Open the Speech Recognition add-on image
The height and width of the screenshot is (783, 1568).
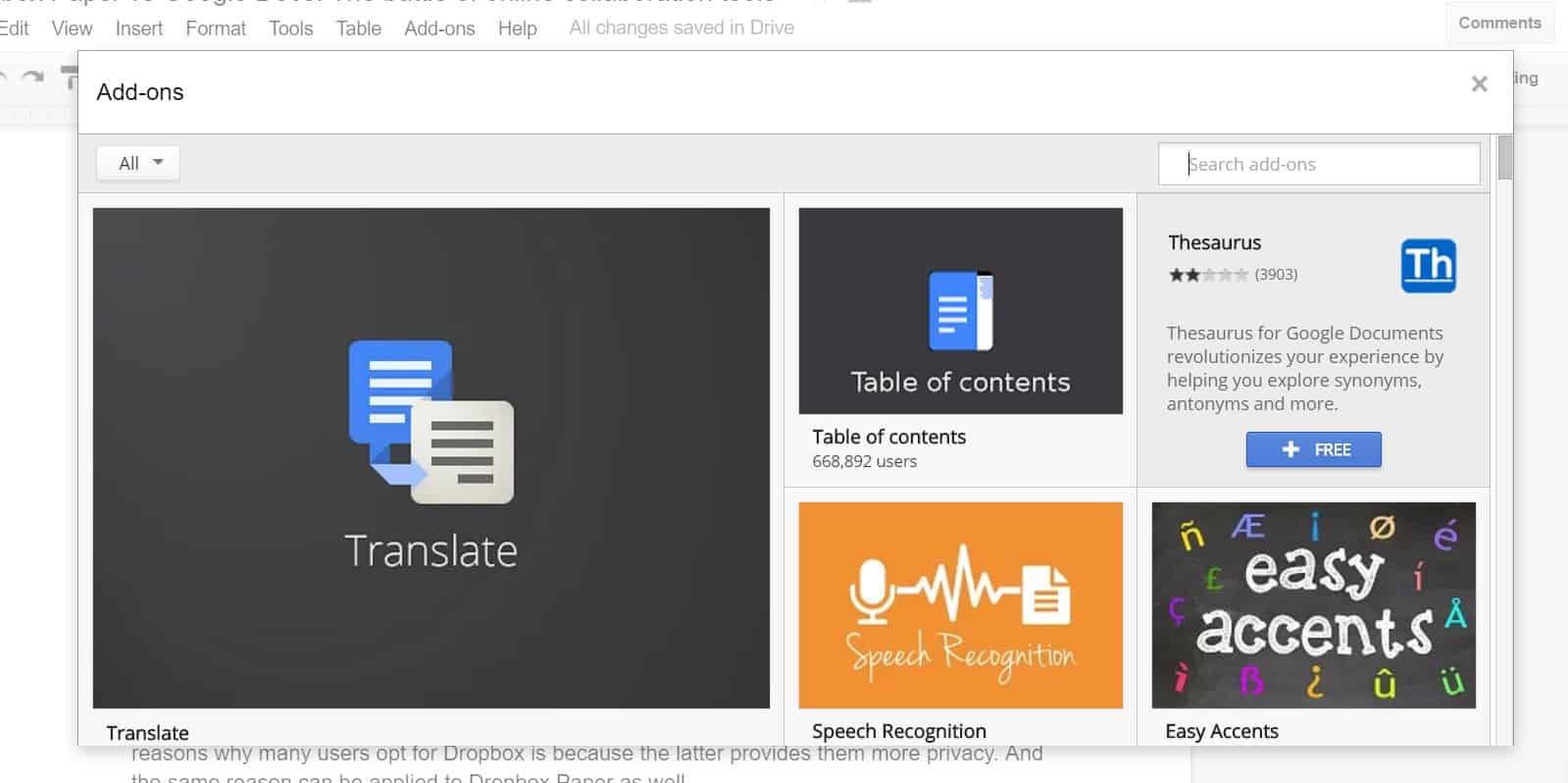[x=961, y=604]
